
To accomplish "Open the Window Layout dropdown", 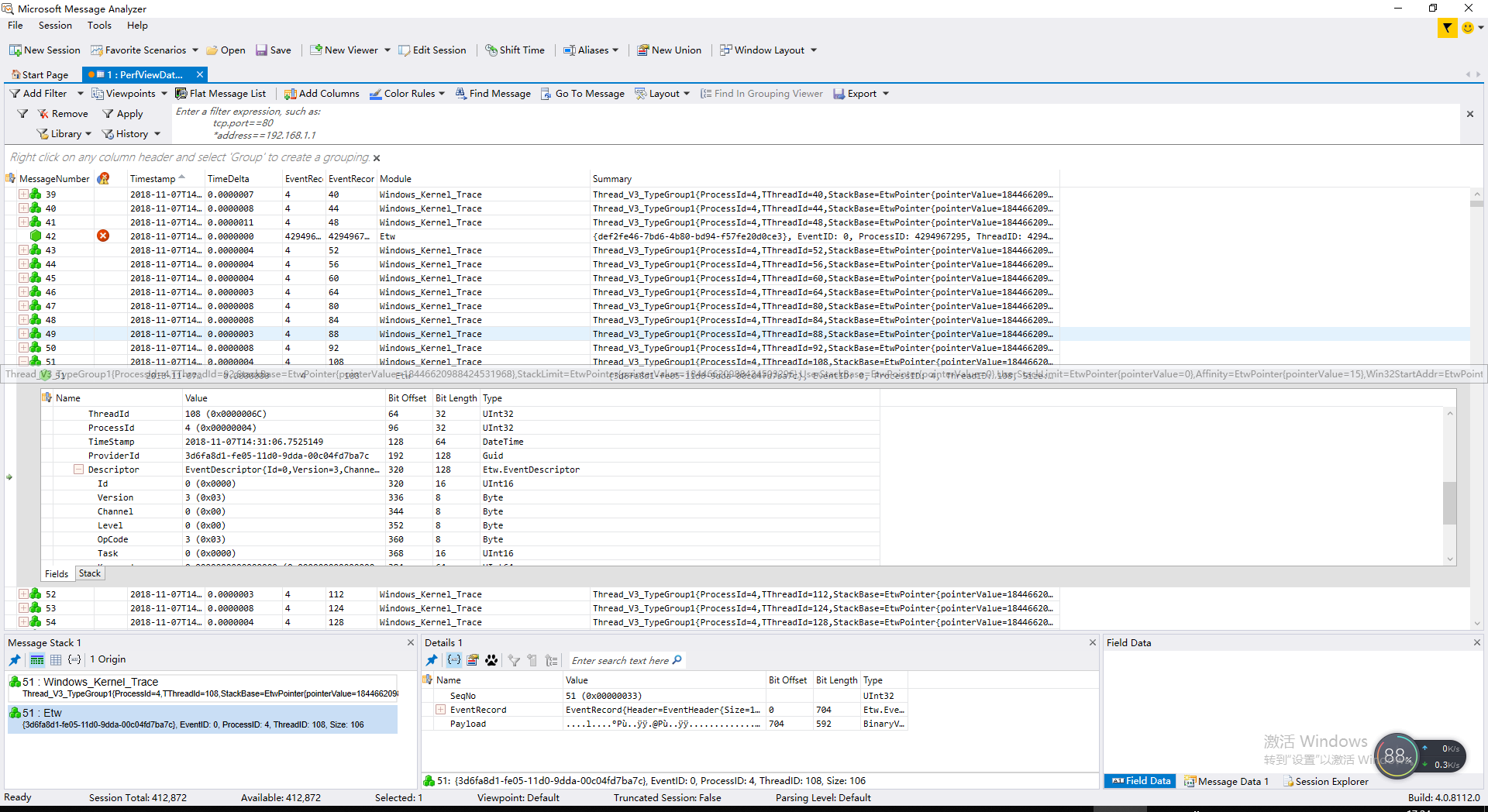I will [x=768, y=50].
